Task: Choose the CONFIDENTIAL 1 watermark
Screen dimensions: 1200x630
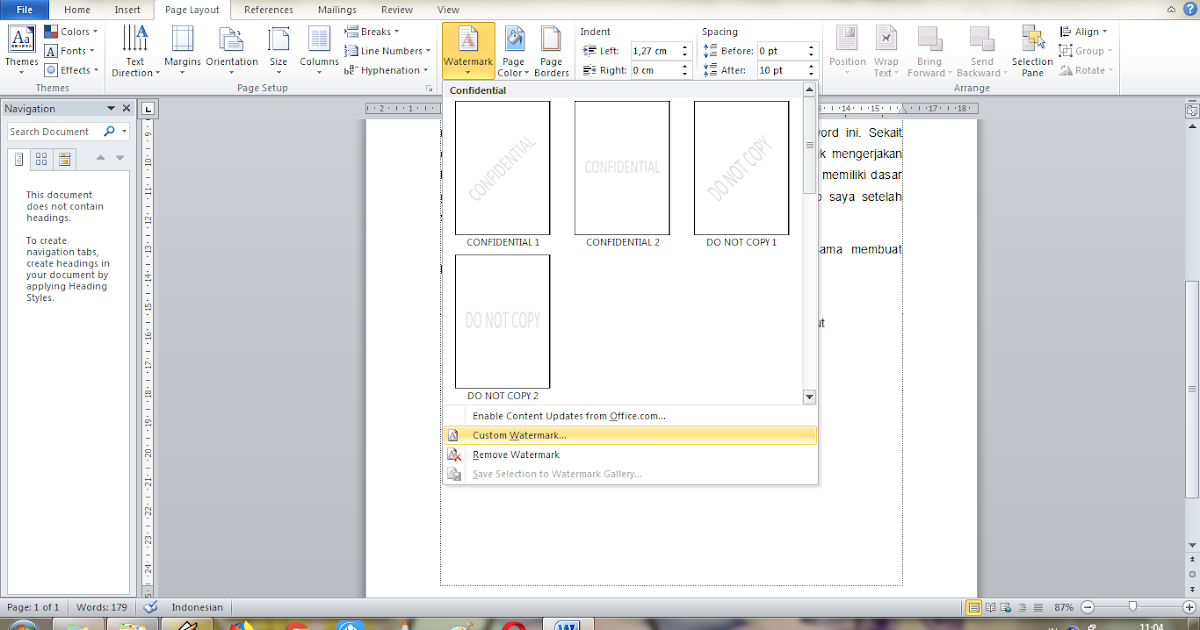Action: [x=502, y=167]
